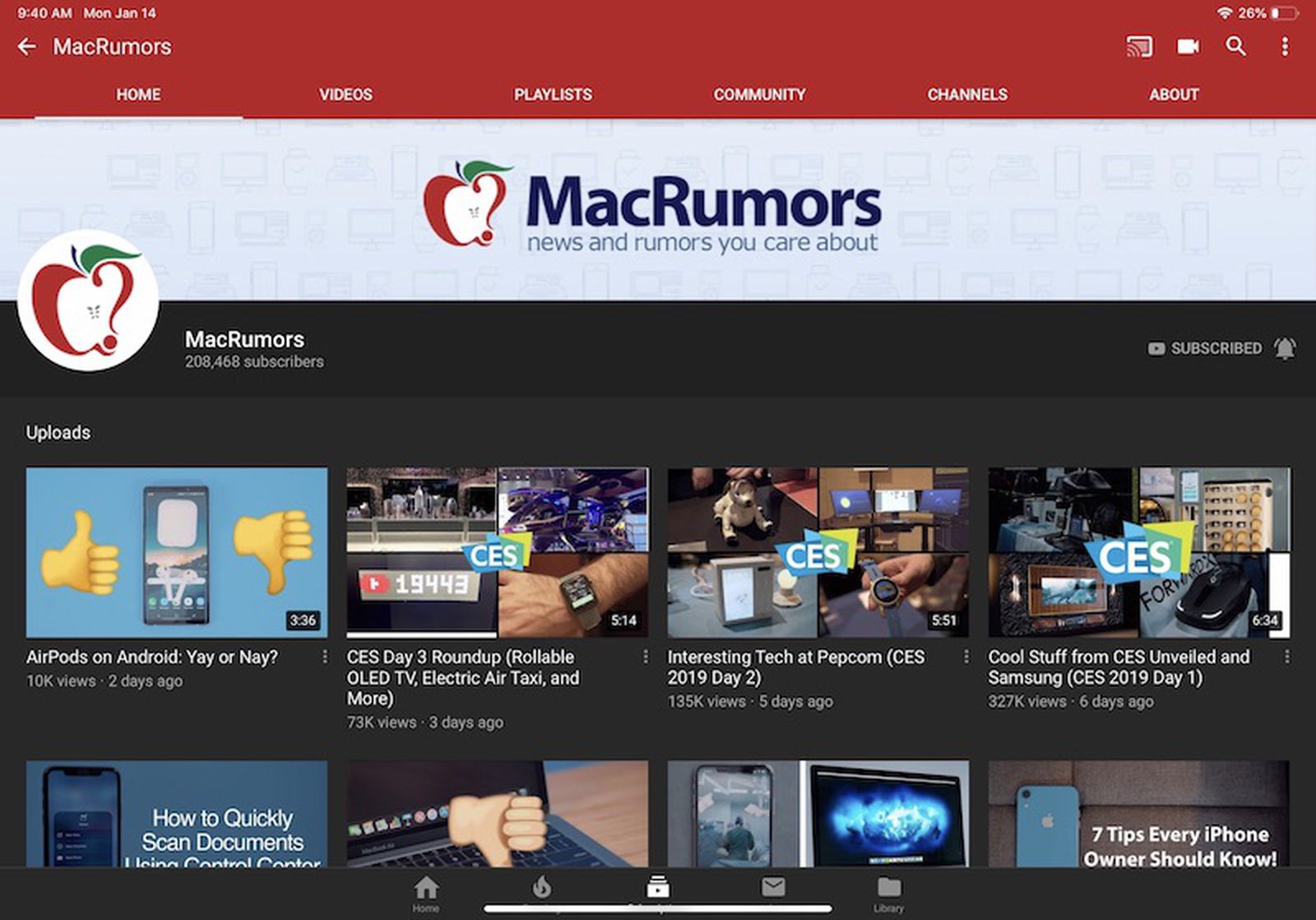Open search with the magnifying glass
Viewport: 1316px width, 920px height.
pyautogui.click(x=1235, y=47)
